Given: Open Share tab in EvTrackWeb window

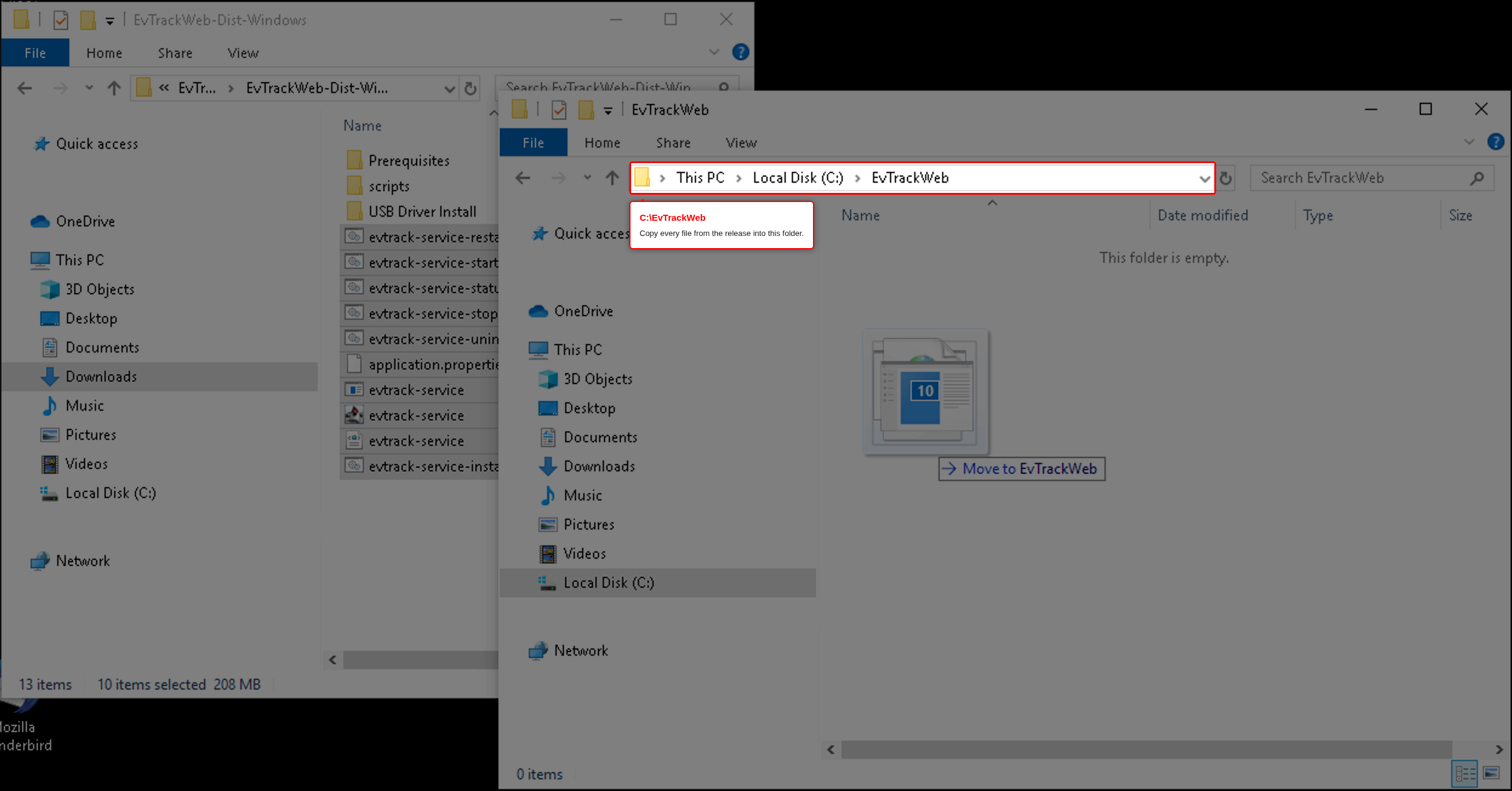Looking at the screenshot, I should [673, 143].
